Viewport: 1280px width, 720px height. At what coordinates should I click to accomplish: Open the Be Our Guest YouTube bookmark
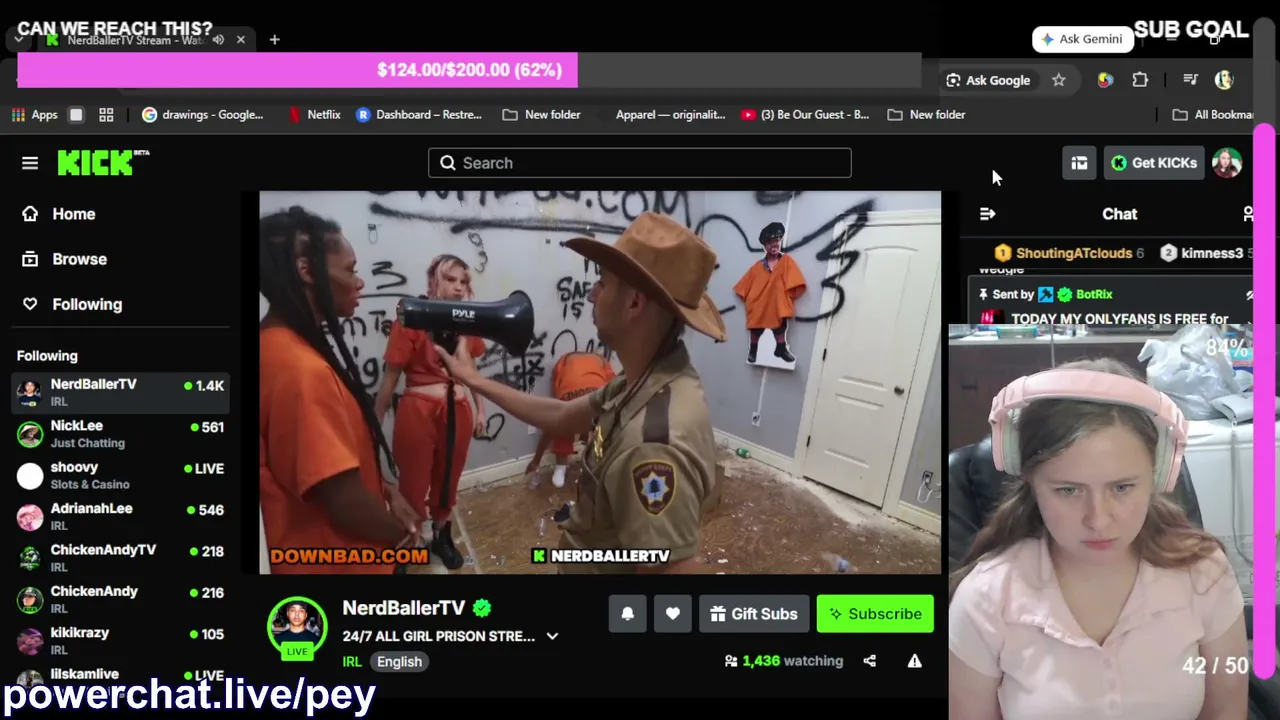pos(805,115)
